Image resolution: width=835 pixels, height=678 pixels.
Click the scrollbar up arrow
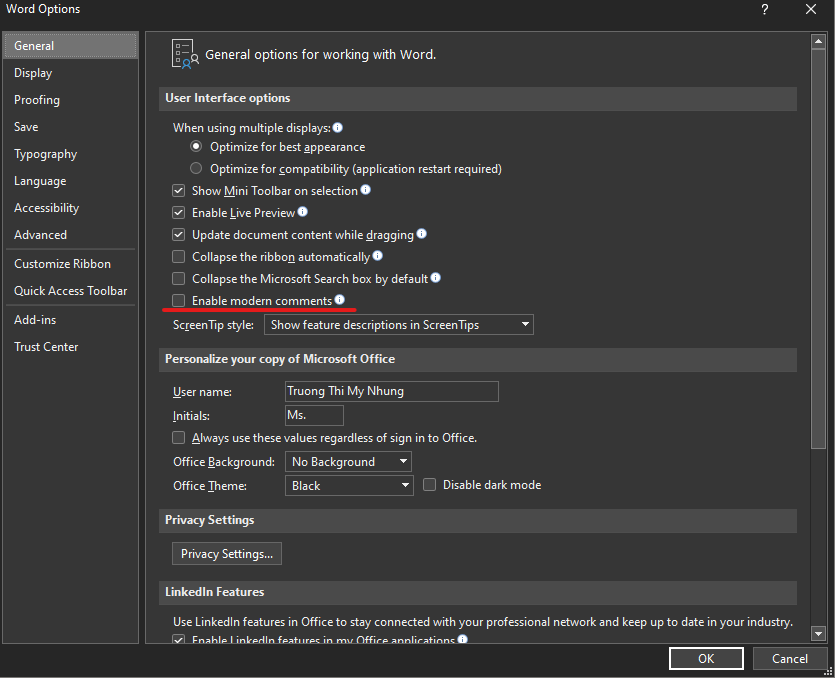tap(818, 41)
